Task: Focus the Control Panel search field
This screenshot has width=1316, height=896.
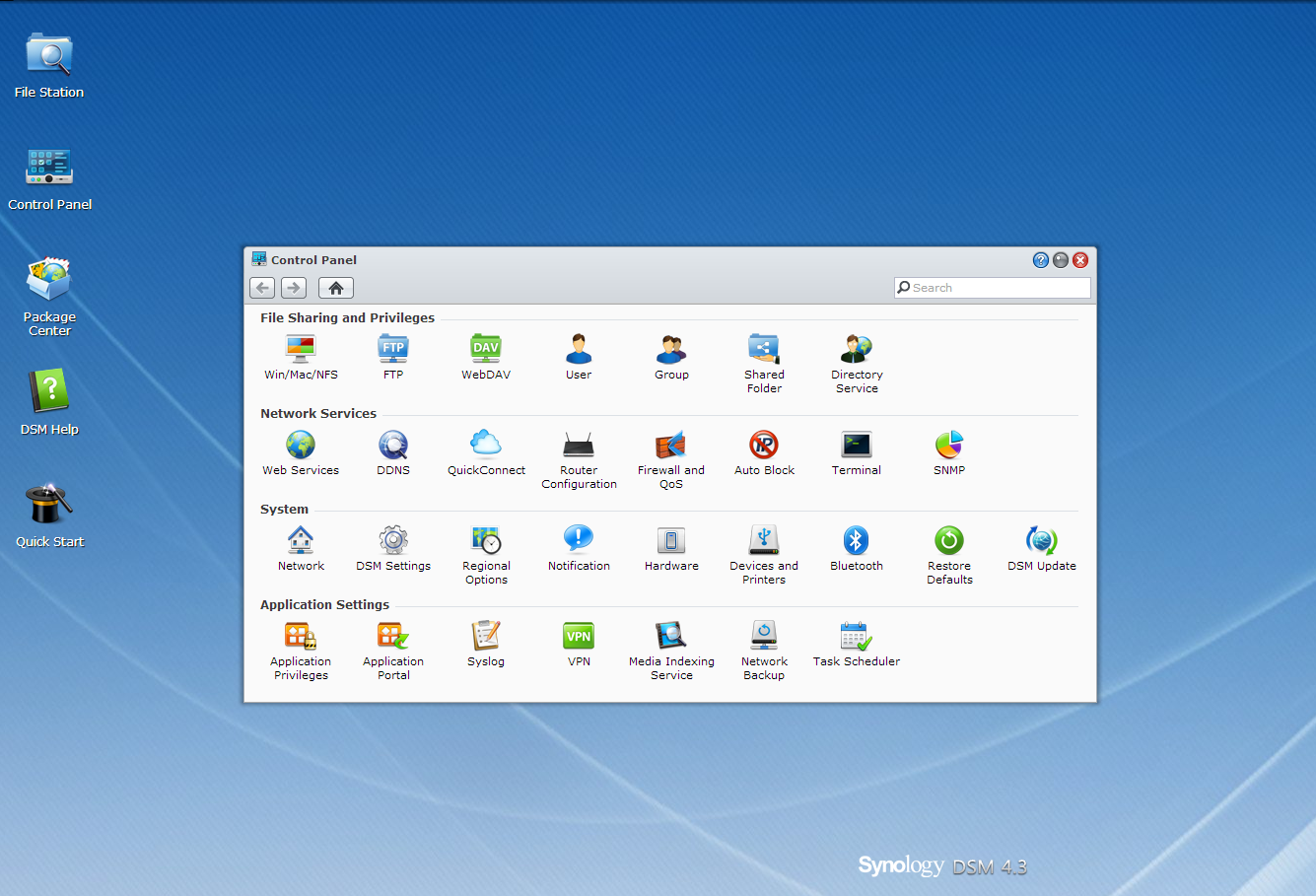Action: coord(993,288)
